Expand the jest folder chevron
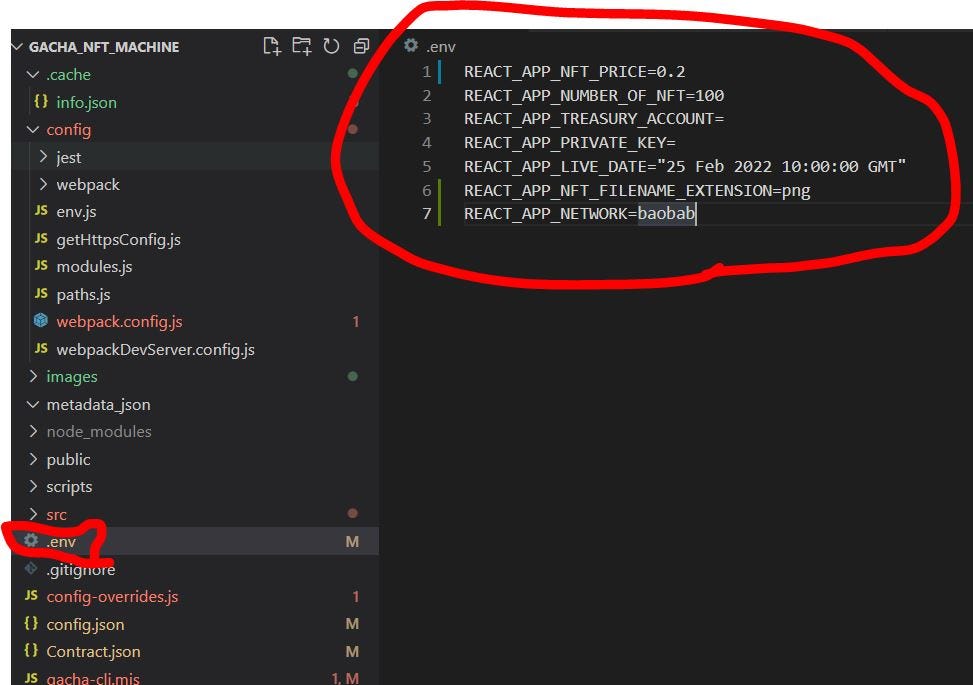973x685 pixels. [x=43, y=157]
